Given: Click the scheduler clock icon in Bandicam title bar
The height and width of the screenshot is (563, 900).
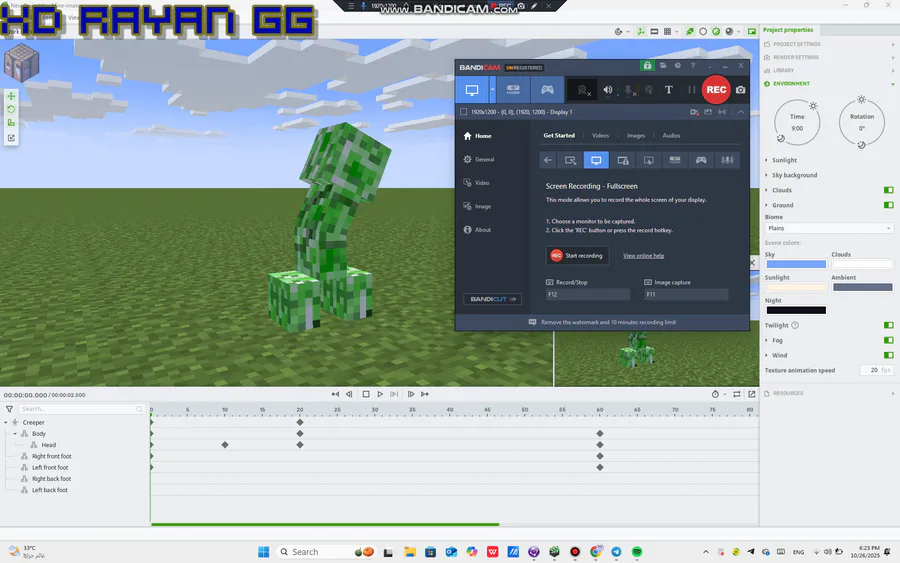Looking at the screenshot, I should point(678,66).
